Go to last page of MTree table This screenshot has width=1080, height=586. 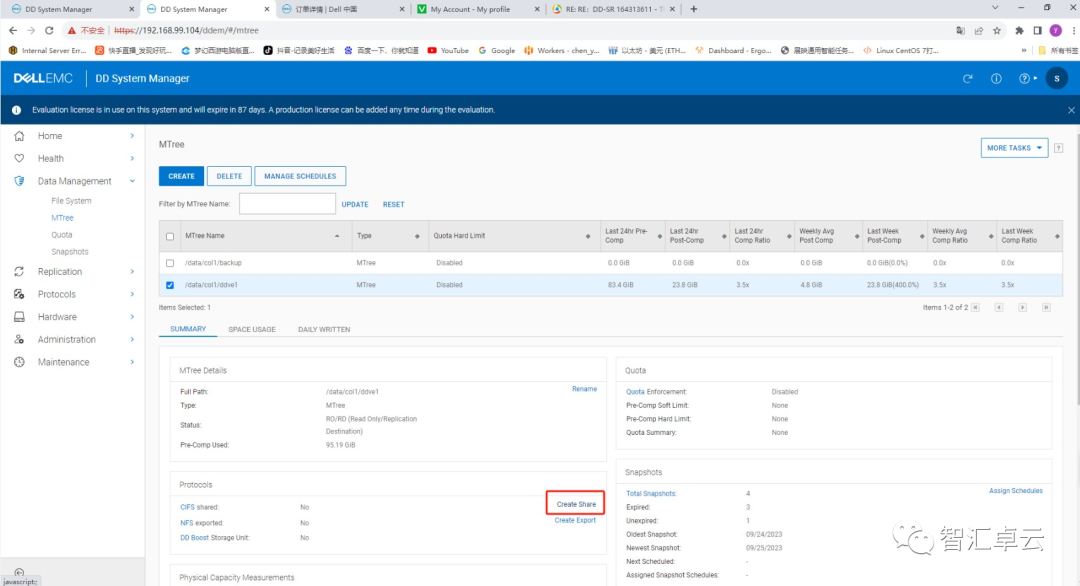pos(1046,308)
